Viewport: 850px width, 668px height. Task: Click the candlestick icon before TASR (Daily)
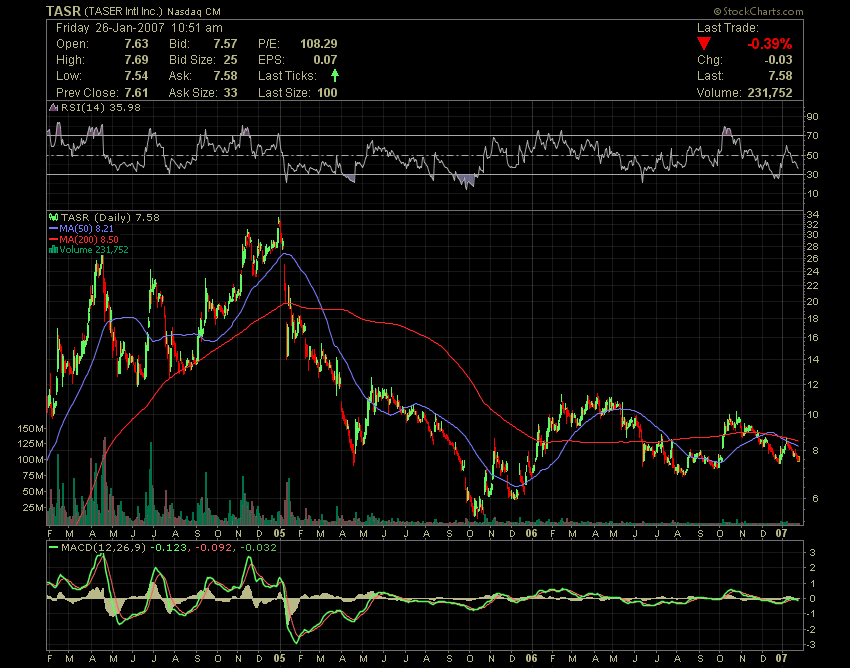point(54,217)
